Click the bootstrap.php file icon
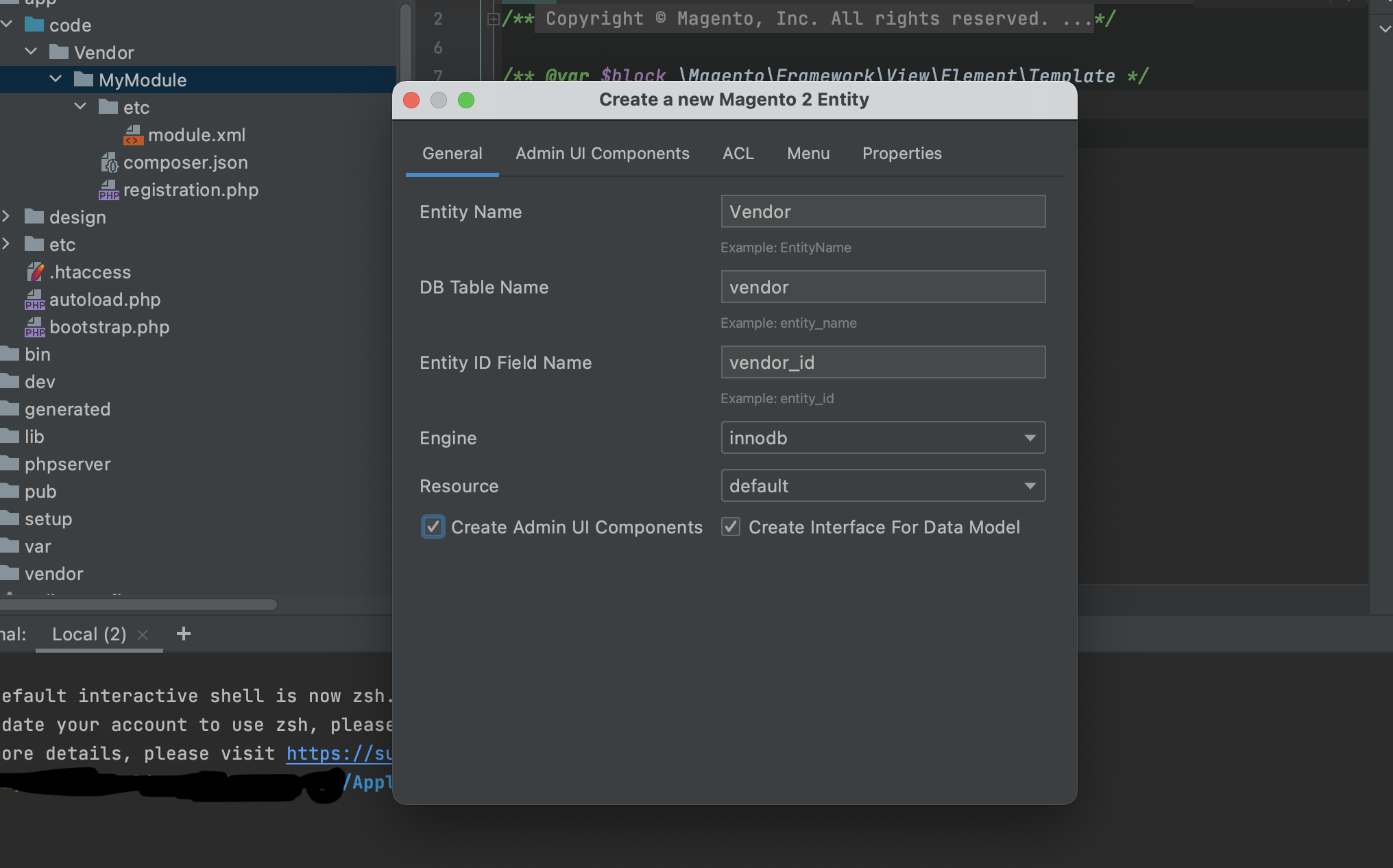1393x868 pixels. pos(35,327)
